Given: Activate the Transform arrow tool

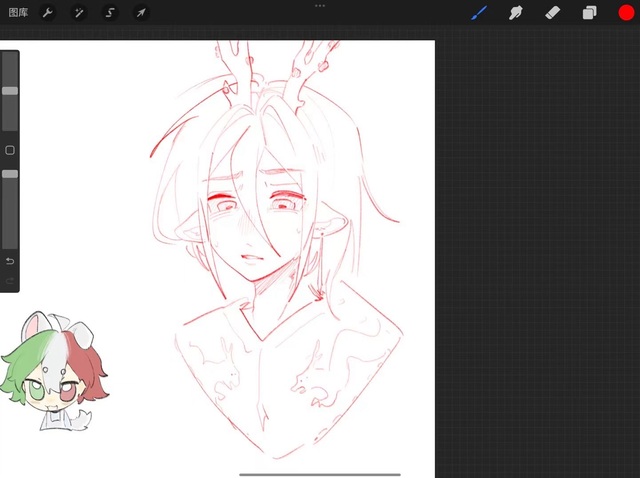Looking at the screenshot, I should (141, 13).
